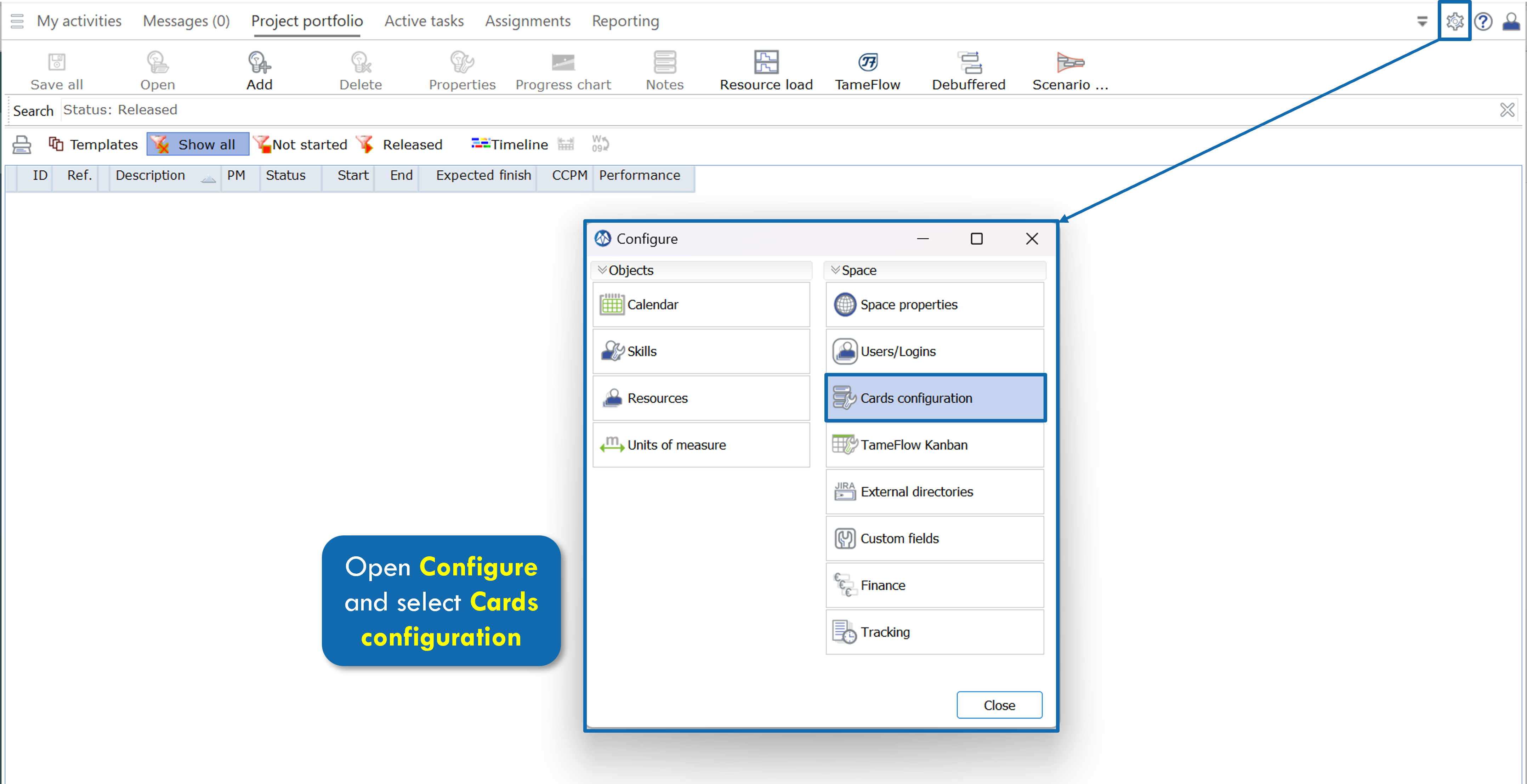Open Resources configuration

701,398
